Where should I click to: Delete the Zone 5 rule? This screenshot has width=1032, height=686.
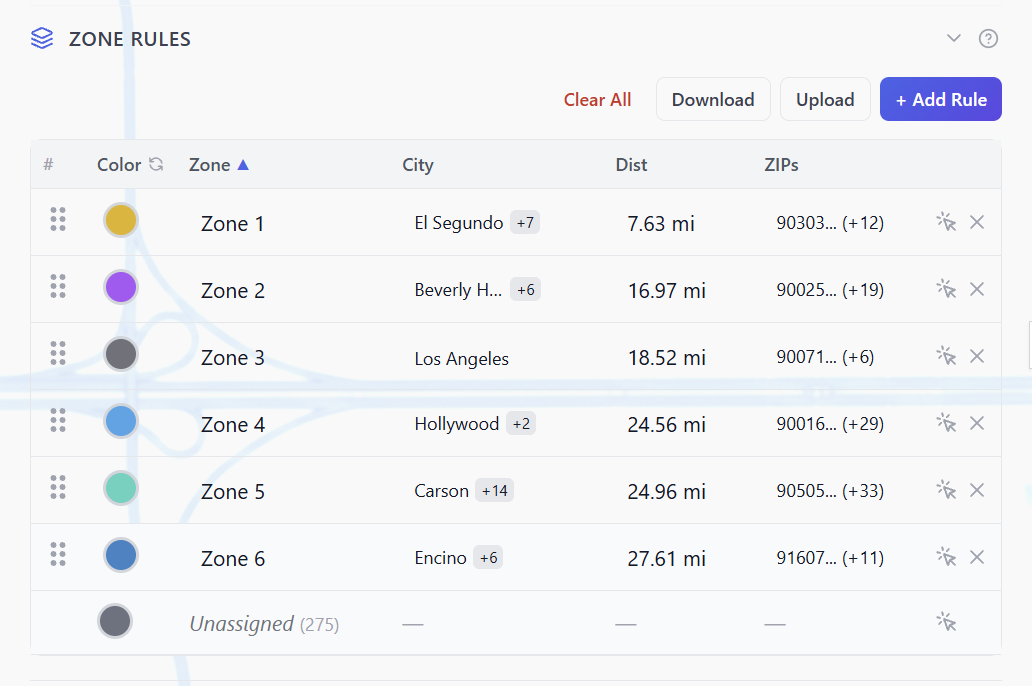pyautogui.click(x=977, y=490)
